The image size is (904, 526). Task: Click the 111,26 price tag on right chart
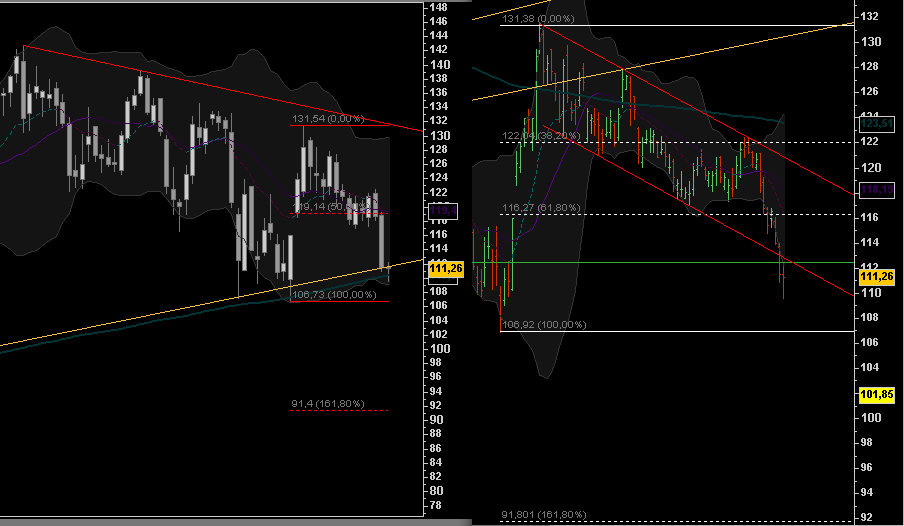point(876,276)
